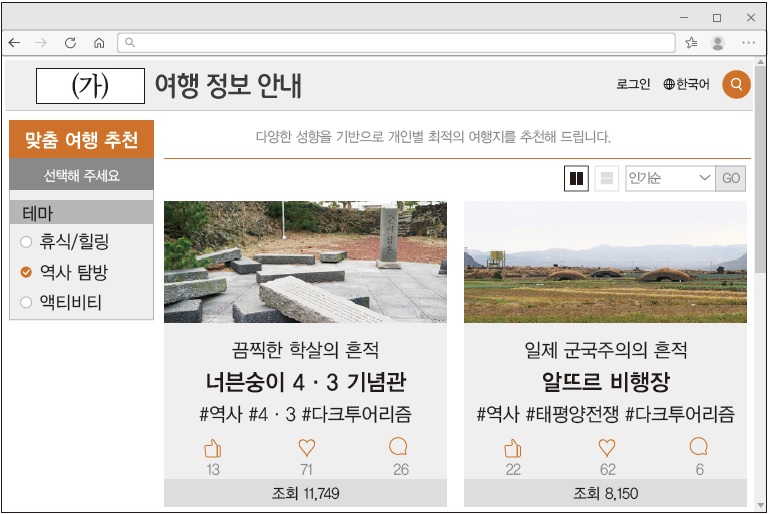Open the 알뜨르 비행장 photo thumbnail

pos(605,262)
